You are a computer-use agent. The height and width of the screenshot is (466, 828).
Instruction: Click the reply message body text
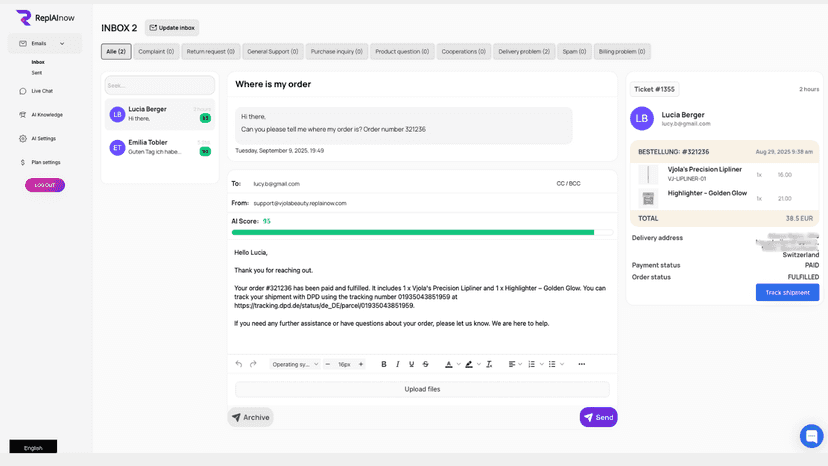pos(420,288)
